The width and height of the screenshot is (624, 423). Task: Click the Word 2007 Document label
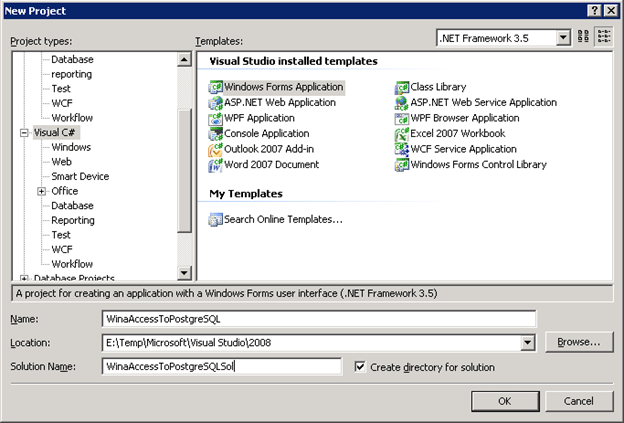(x=271, y=165)
